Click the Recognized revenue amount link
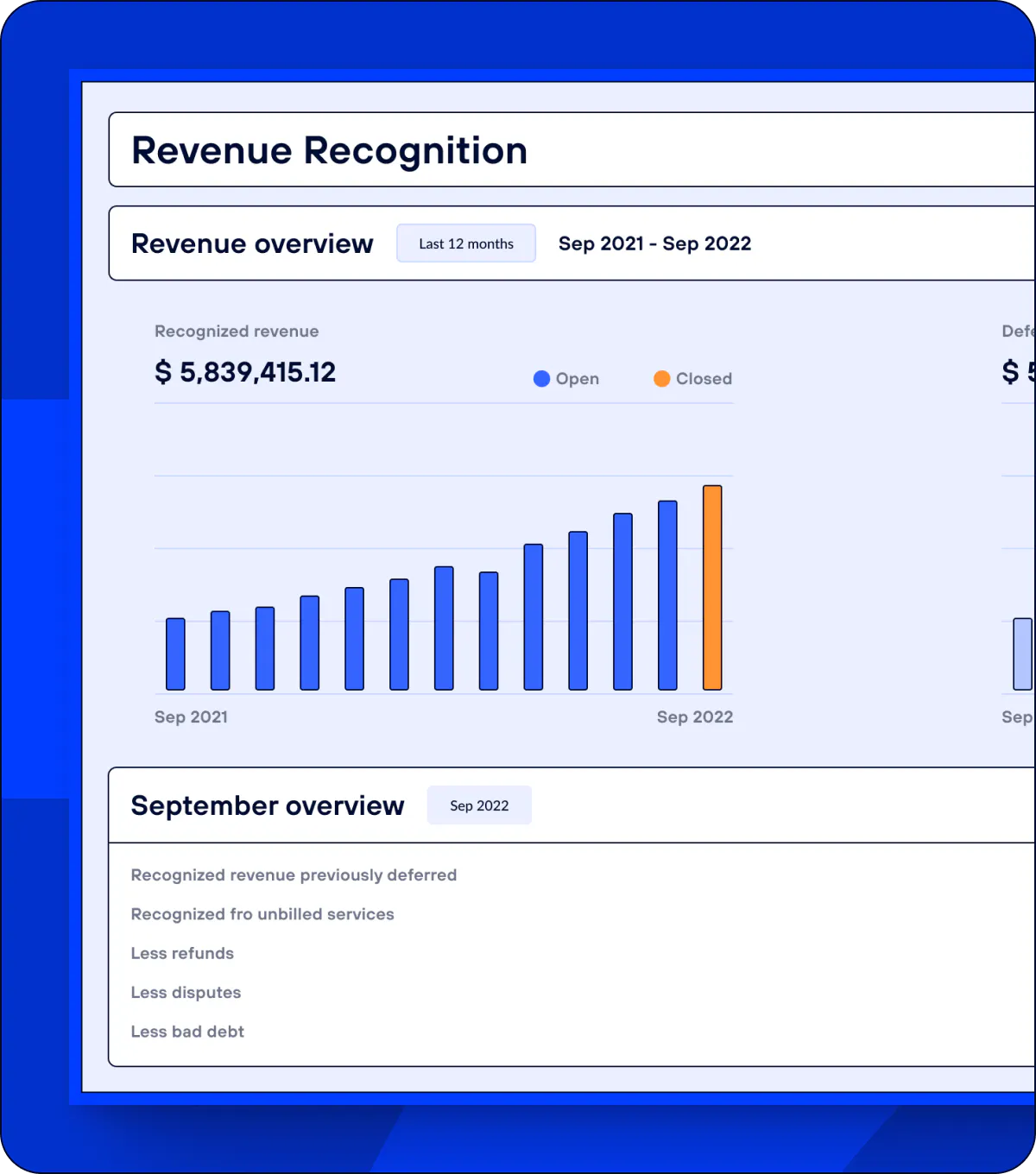This screenshot has width=1036, height=1174. pyautogui.click(x=245, y=371)
